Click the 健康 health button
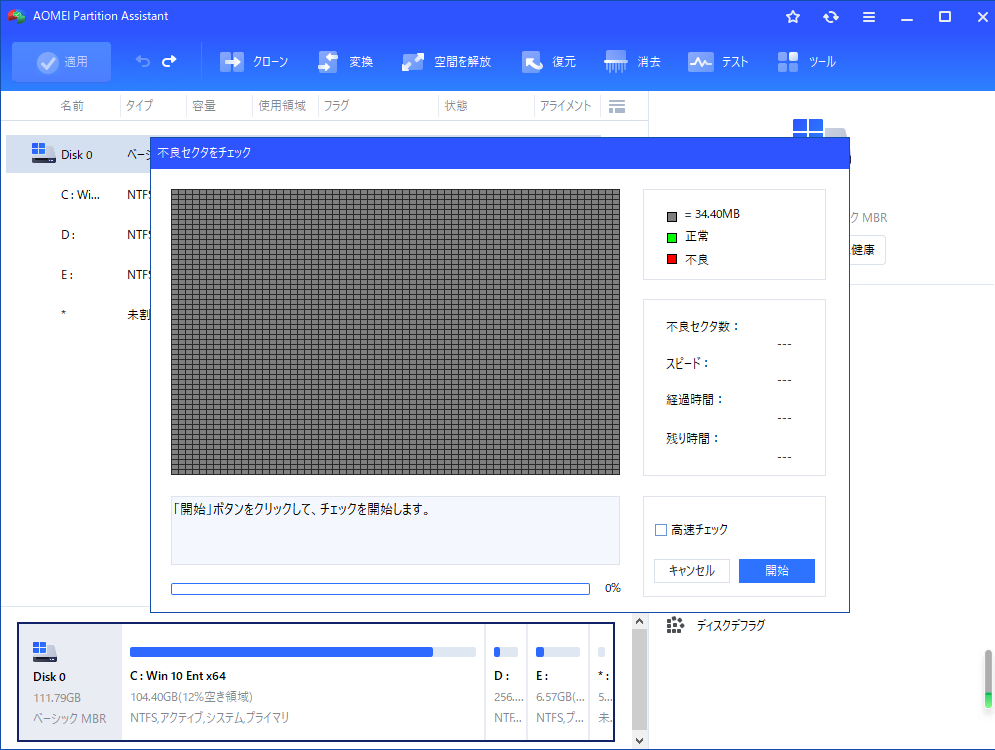The height and width of the screenshot is (750, 995). [x=867, y=250]
